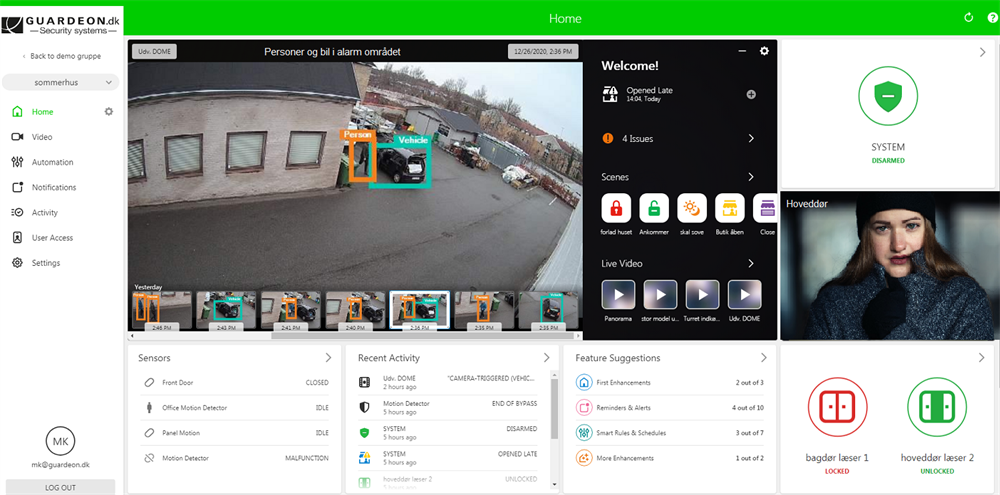Expand the 4 Issues chevron

pos(751,138)
